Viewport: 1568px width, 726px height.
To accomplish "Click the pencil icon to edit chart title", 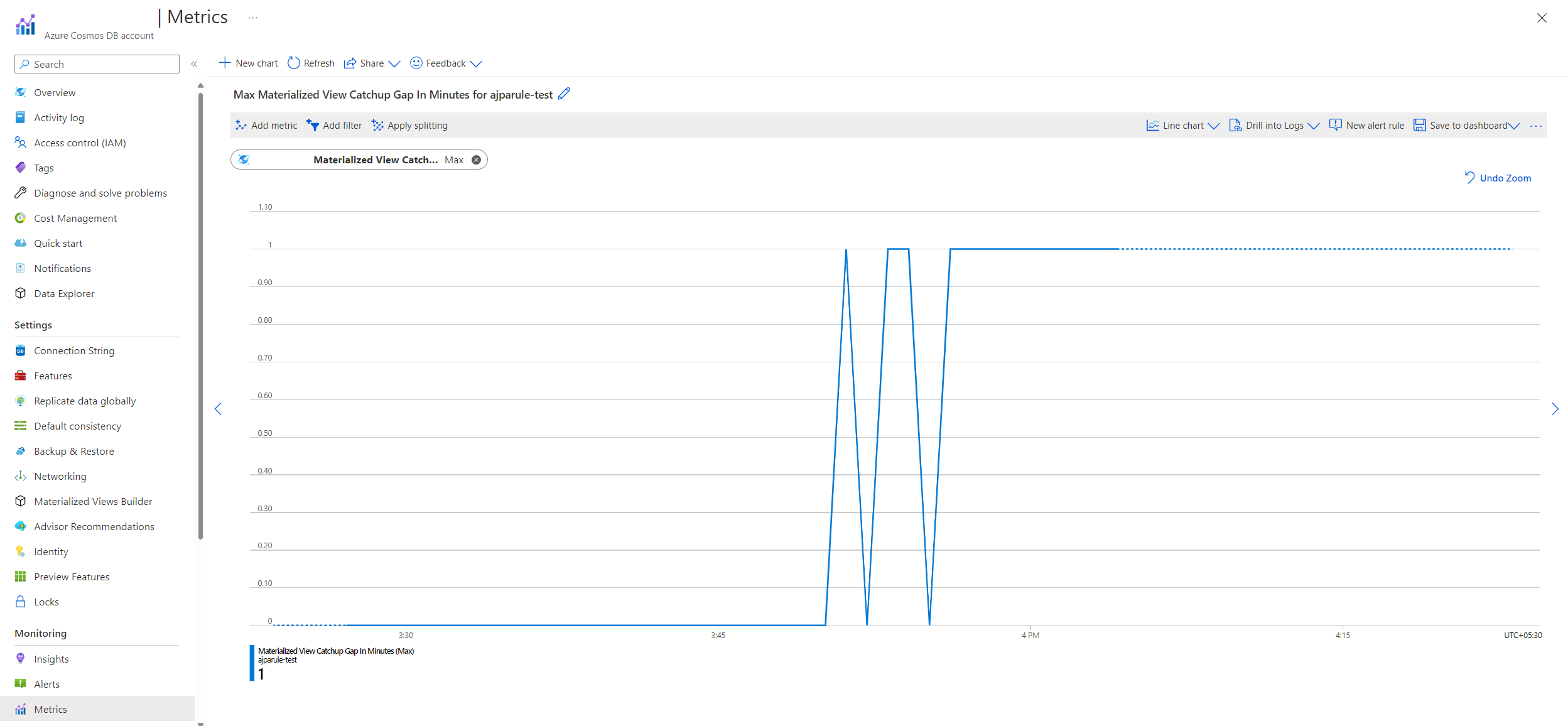I will [x=564, y=94].
